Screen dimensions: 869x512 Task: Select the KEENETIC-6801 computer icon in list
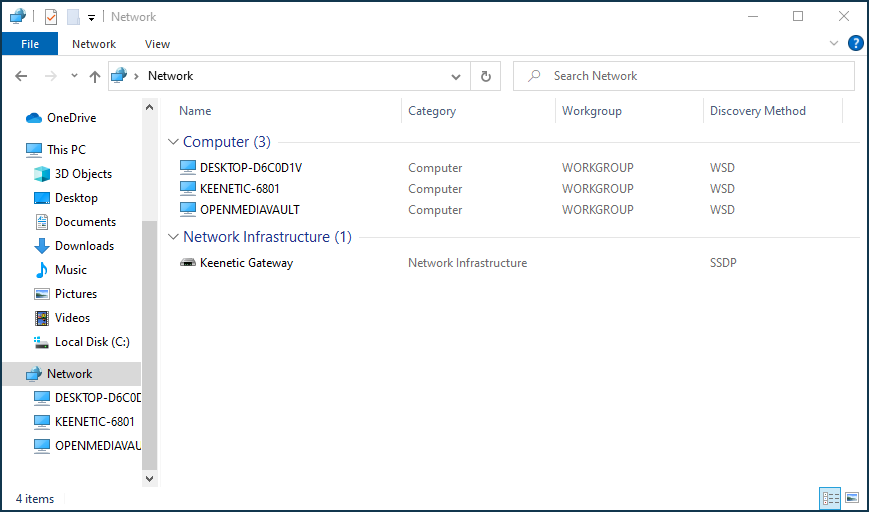[188, 188]
